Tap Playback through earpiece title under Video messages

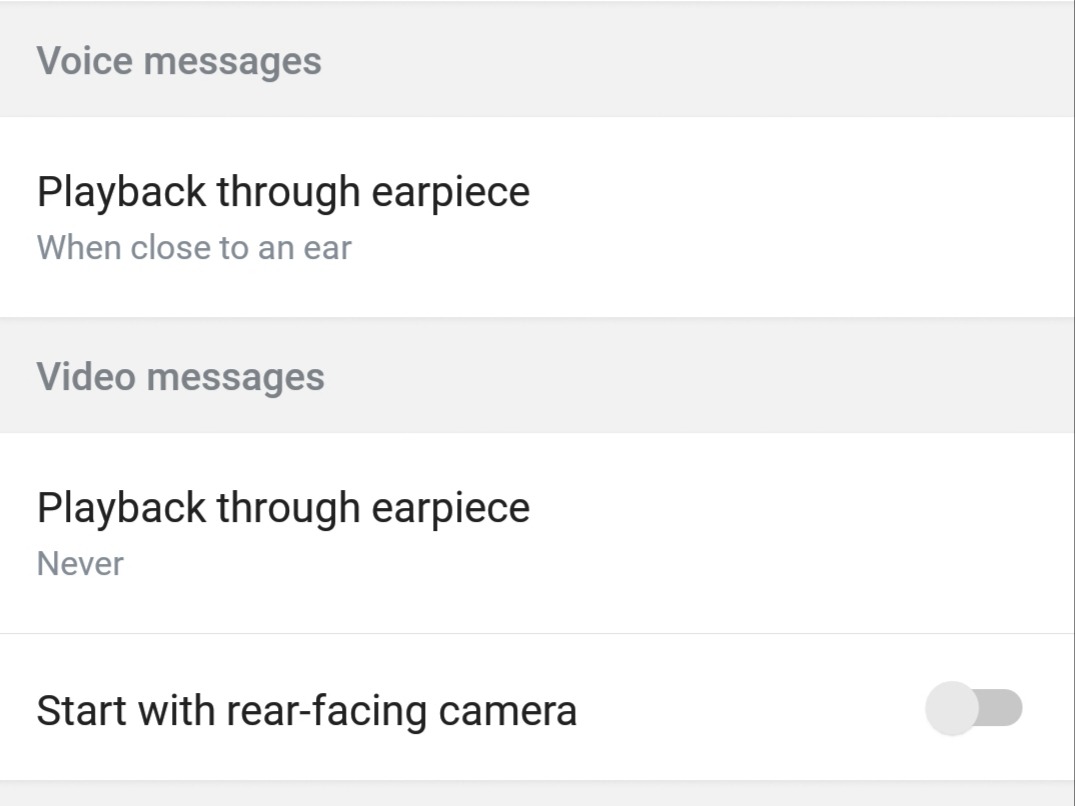283,508
